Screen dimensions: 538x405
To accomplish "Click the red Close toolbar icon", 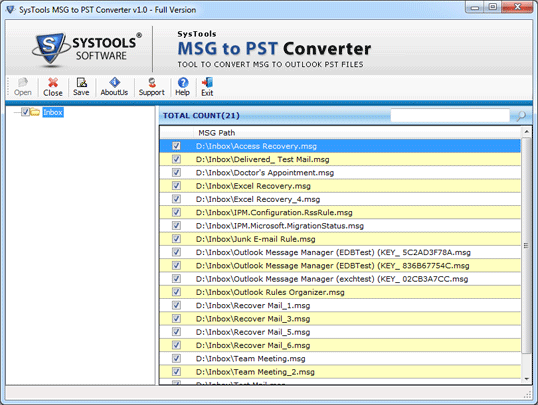I will click(53, 82).
